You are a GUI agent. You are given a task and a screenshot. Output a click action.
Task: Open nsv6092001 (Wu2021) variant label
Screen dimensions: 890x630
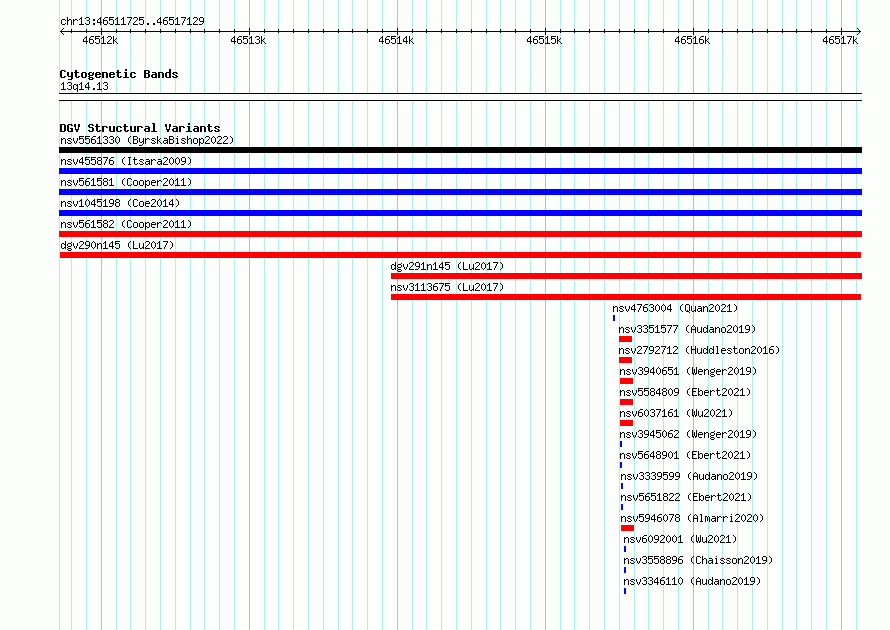[x=680, y=539]
